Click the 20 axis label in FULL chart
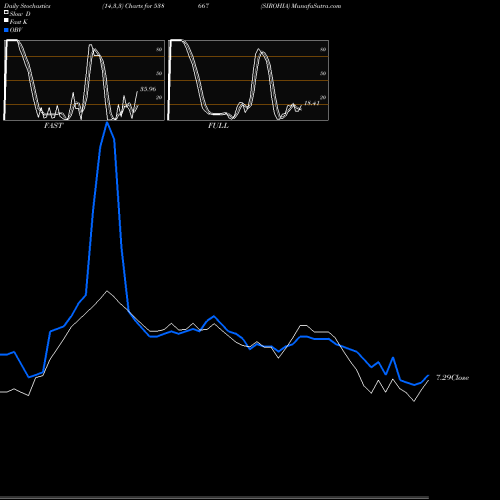Image resolution: width=500 pixels, height=500 pixels. (x=323, y=97)
